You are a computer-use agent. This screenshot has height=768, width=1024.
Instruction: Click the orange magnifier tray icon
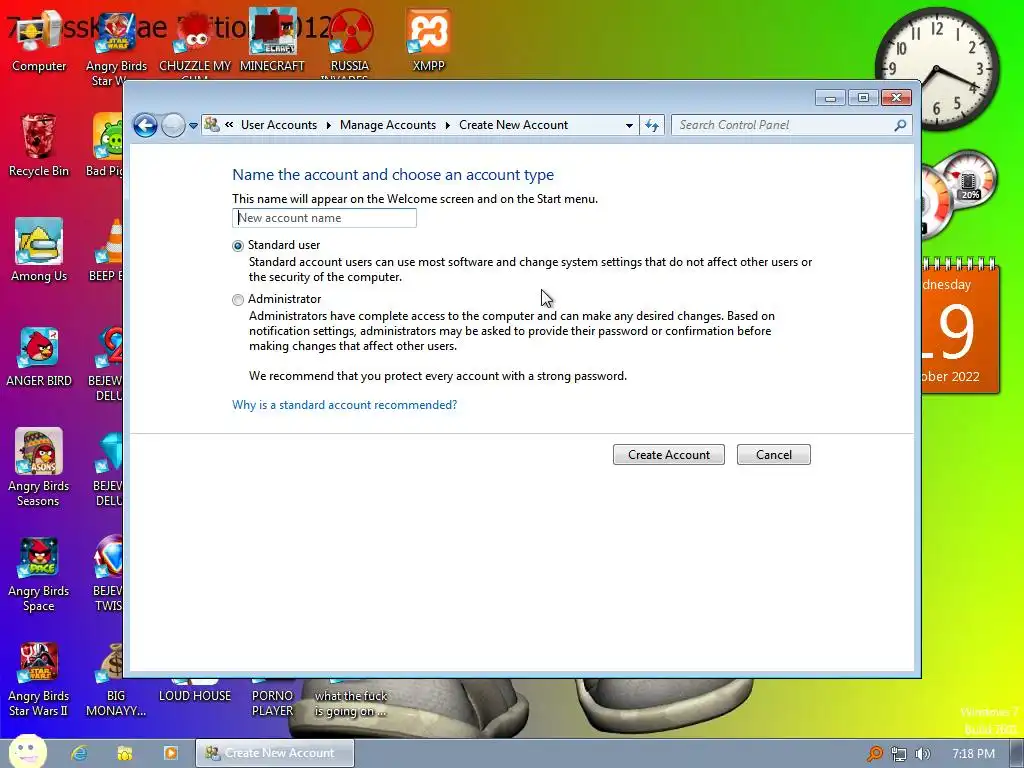pos(874,754)
